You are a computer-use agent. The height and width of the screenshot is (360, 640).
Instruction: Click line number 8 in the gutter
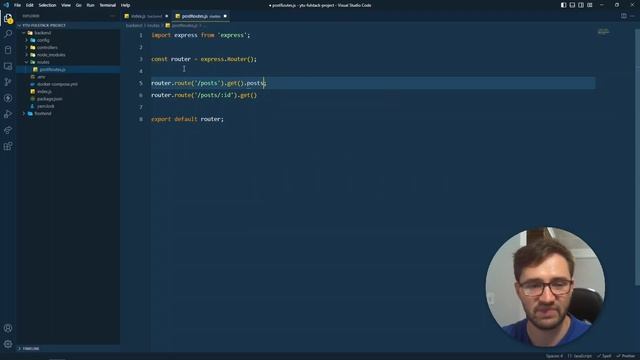click(141, 119)
